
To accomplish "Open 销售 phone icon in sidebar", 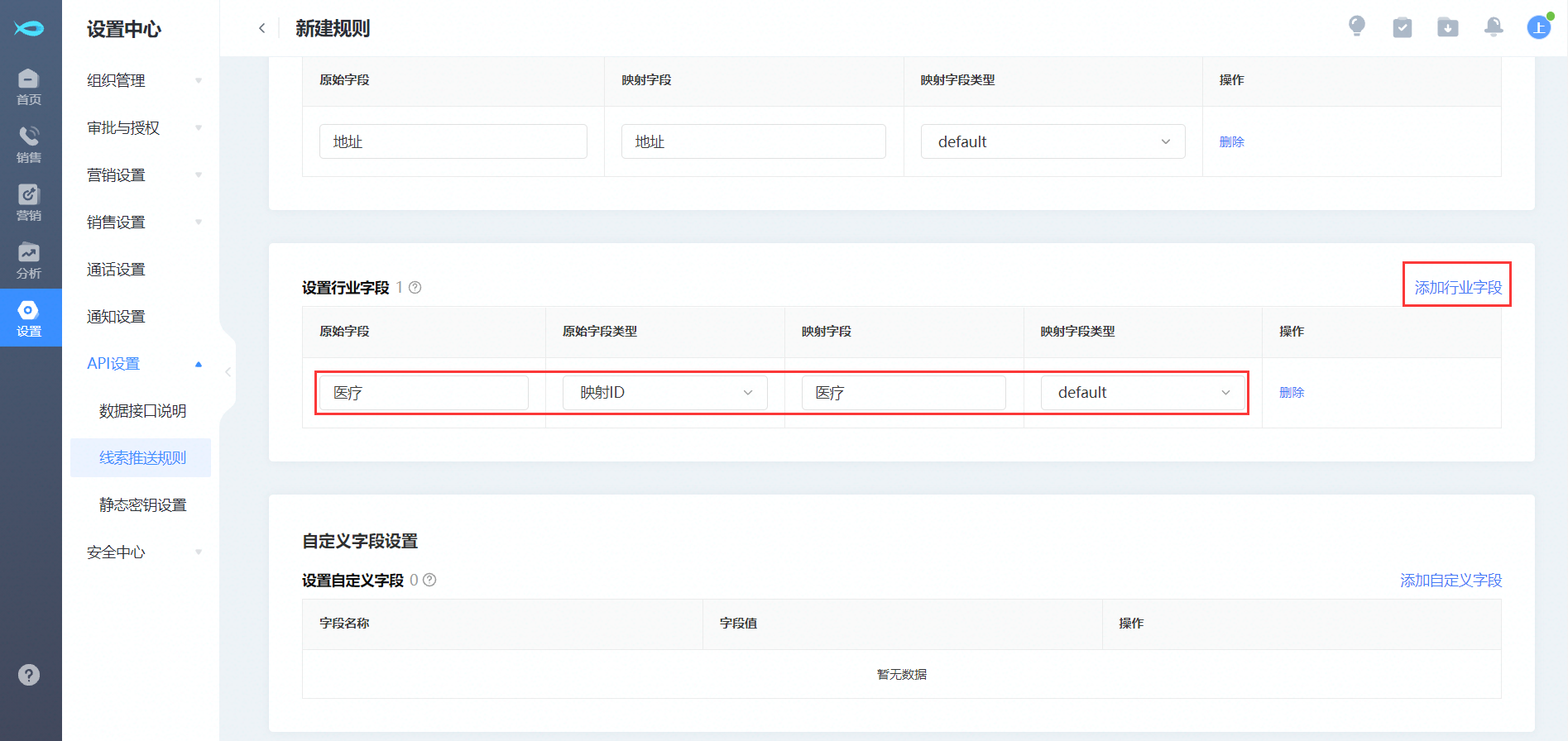I will click(29, 144).
